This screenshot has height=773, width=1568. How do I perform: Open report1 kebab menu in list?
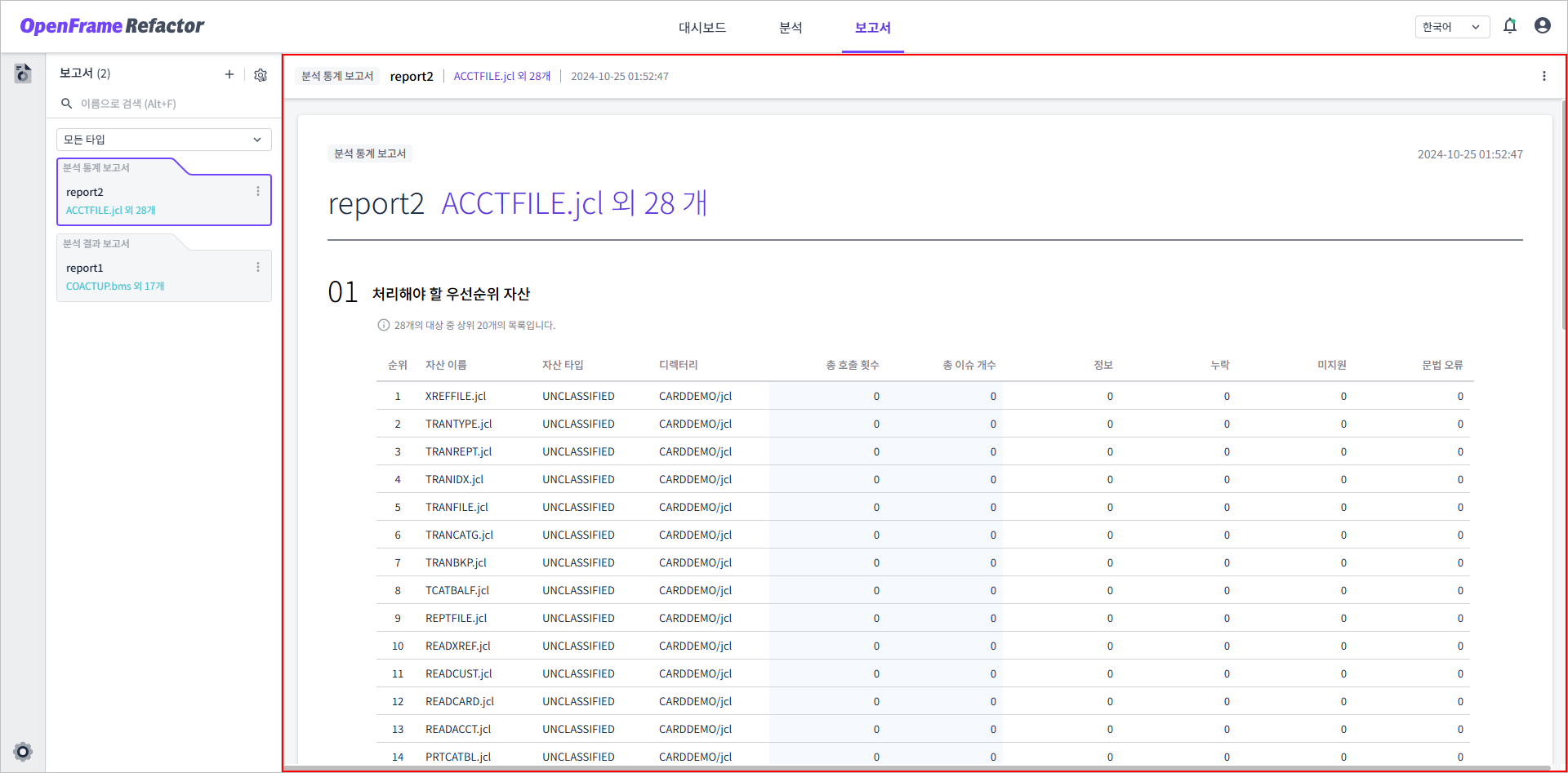(x=258, y=267)
